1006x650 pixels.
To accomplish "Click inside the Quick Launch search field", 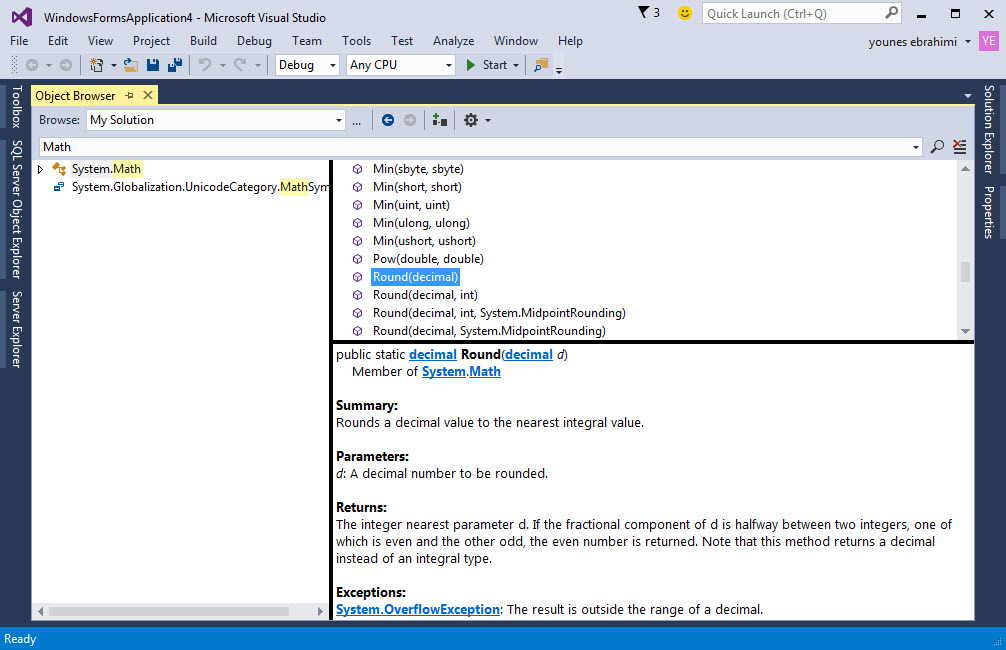I will click(790, 13).
